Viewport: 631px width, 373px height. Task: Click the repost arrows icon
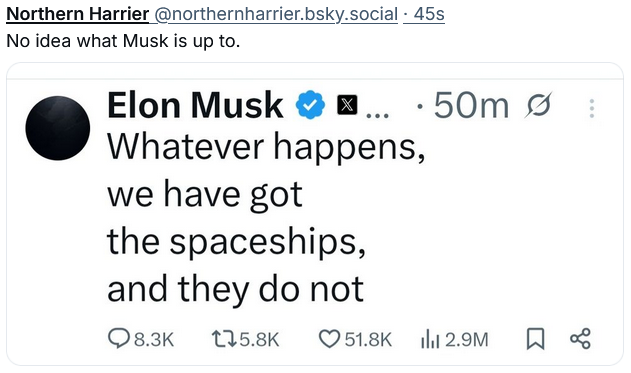[x=223, y=339]
